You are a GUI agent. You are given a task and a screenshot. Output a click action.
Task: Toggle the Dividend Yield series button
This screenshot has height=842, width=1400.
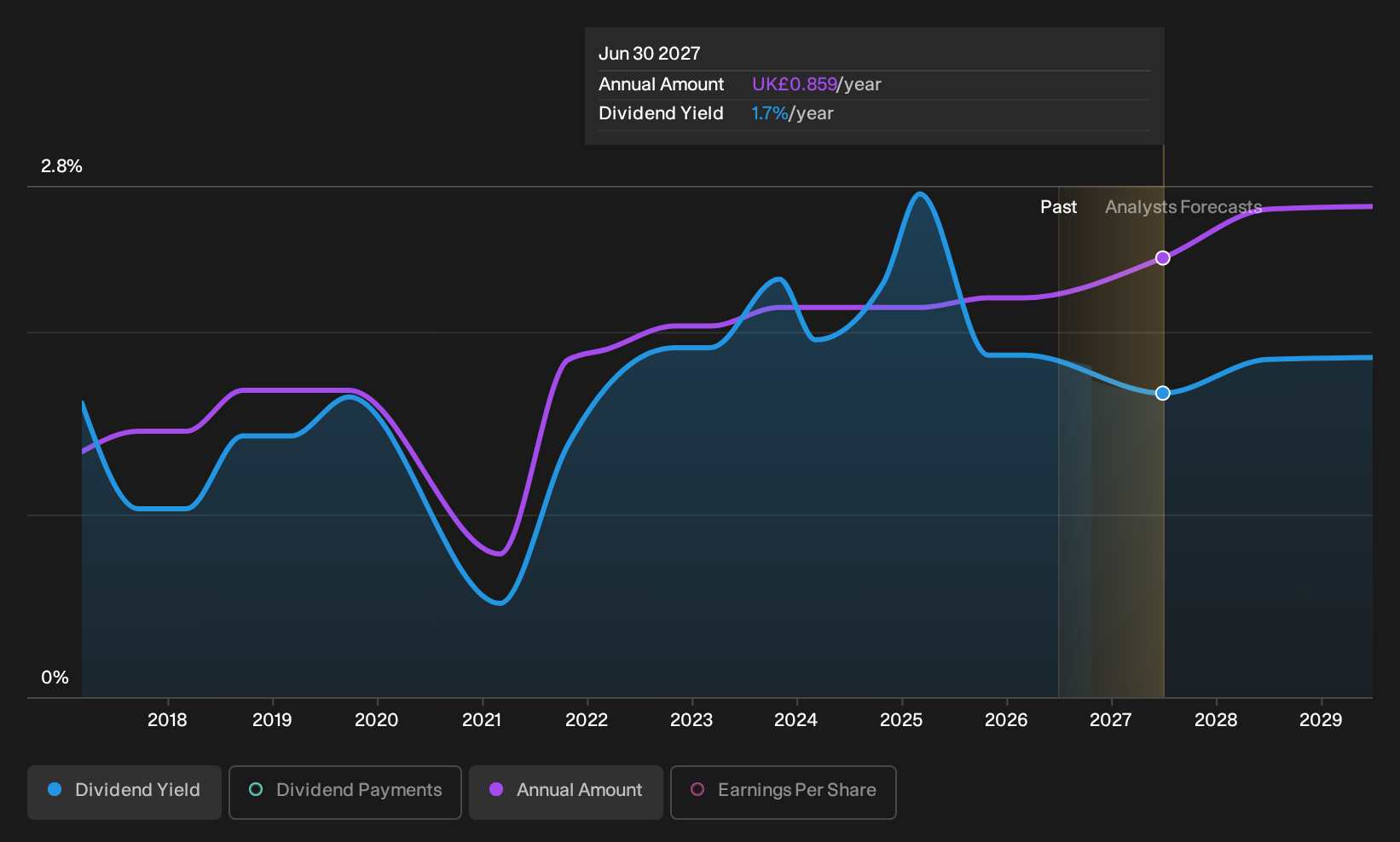(124, 792)
